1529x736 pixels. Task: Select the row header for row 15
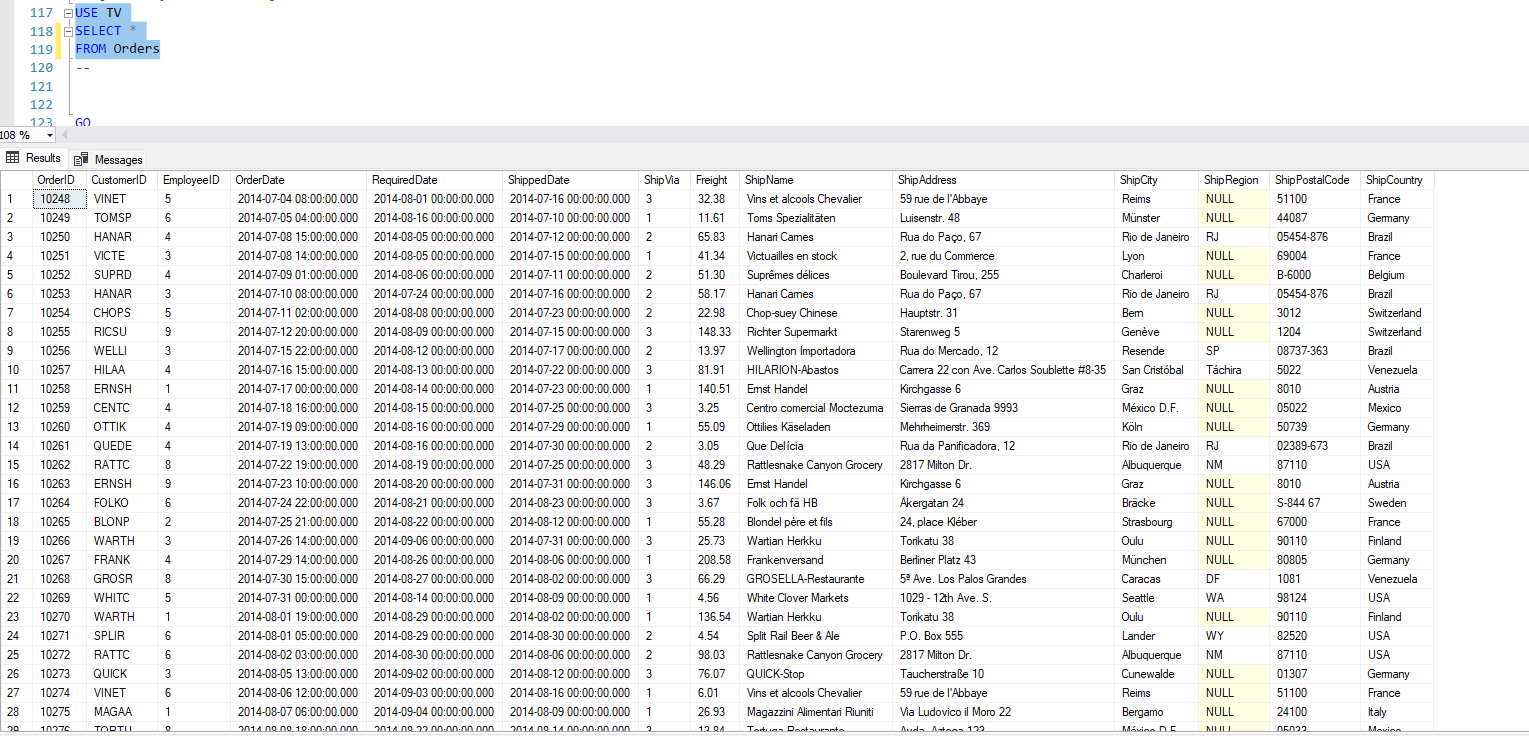pos(15,465)
